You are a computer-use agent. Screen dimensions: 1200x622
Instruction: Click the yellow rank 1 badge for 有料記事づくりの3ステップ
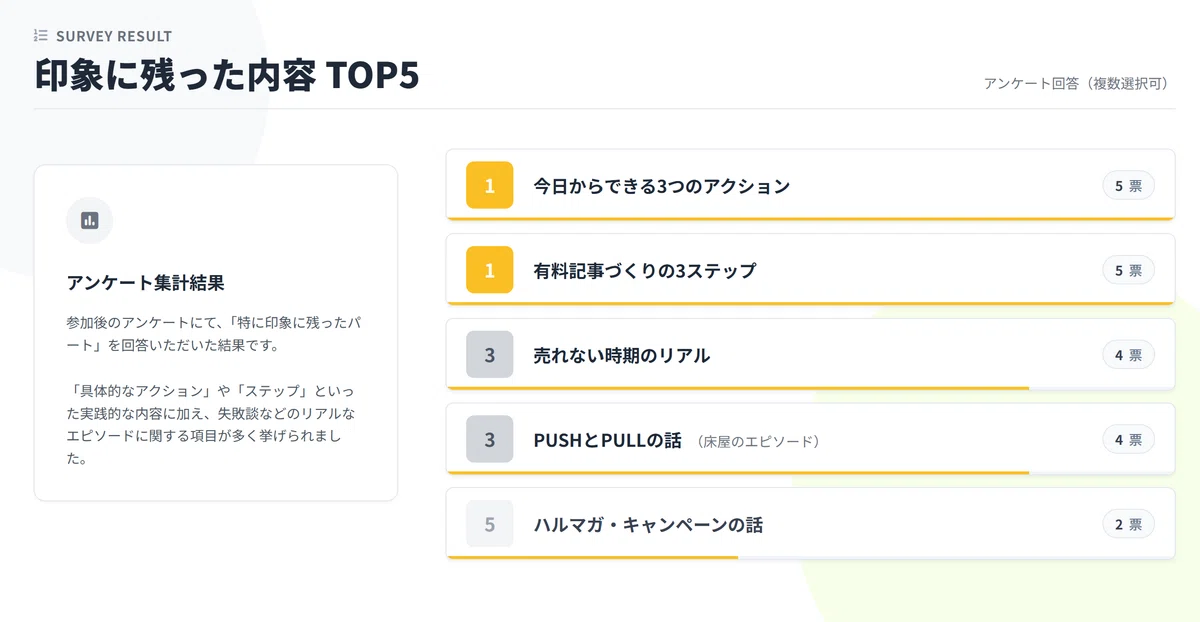[x=490, y=270]
